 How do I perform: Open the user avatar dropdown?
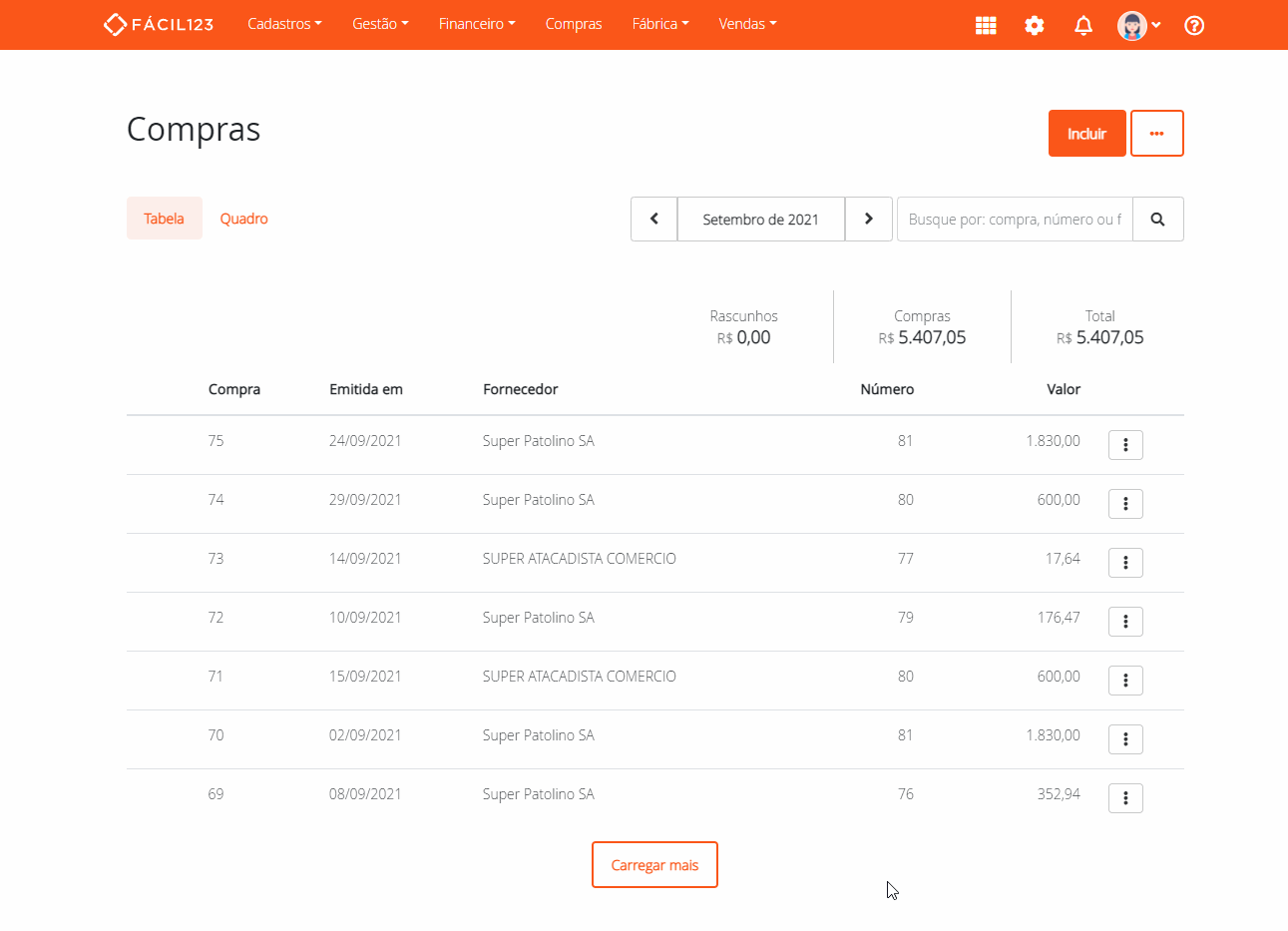pyautogui.click(x=1138, y=26)
